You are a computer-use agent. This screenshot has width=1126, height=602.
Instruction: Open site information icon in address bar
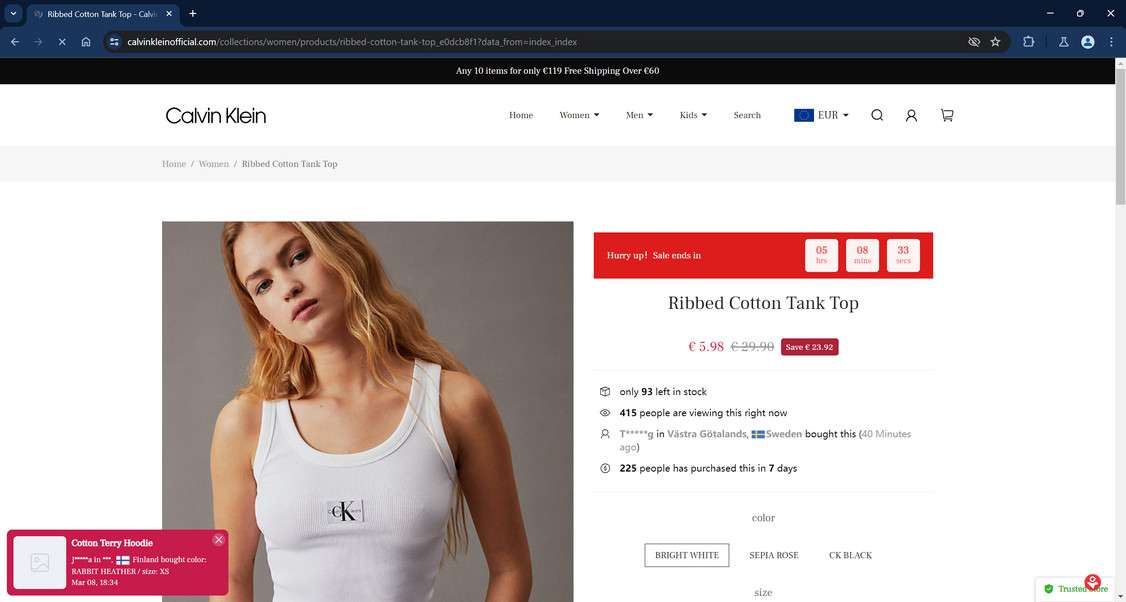click(114, 42)
